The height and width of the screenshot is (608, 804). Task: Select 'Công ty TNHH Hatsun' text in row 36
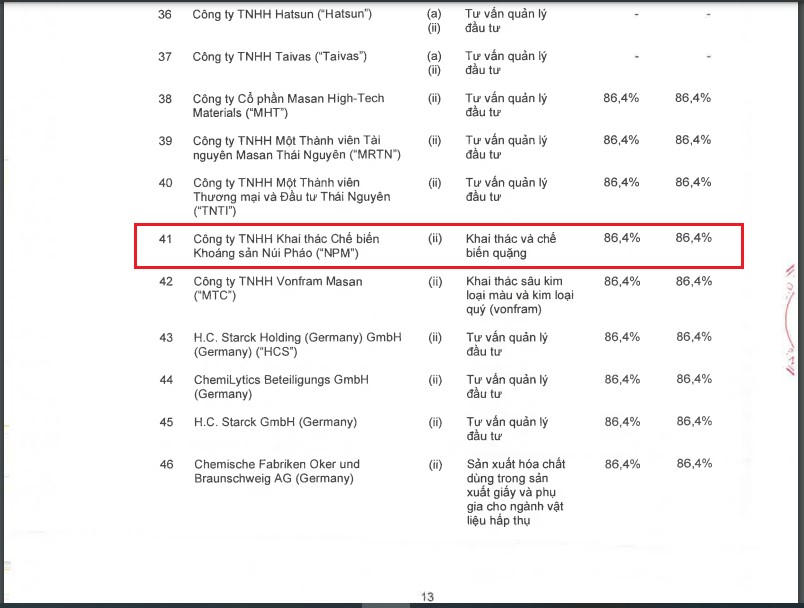click(x=282, y=15)
